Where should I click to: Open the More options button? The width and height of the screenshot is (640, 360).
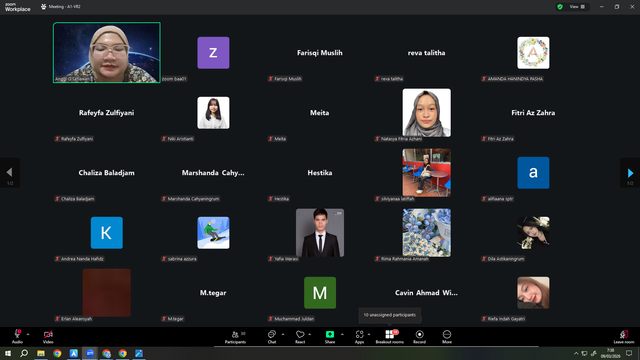[447, 337]
